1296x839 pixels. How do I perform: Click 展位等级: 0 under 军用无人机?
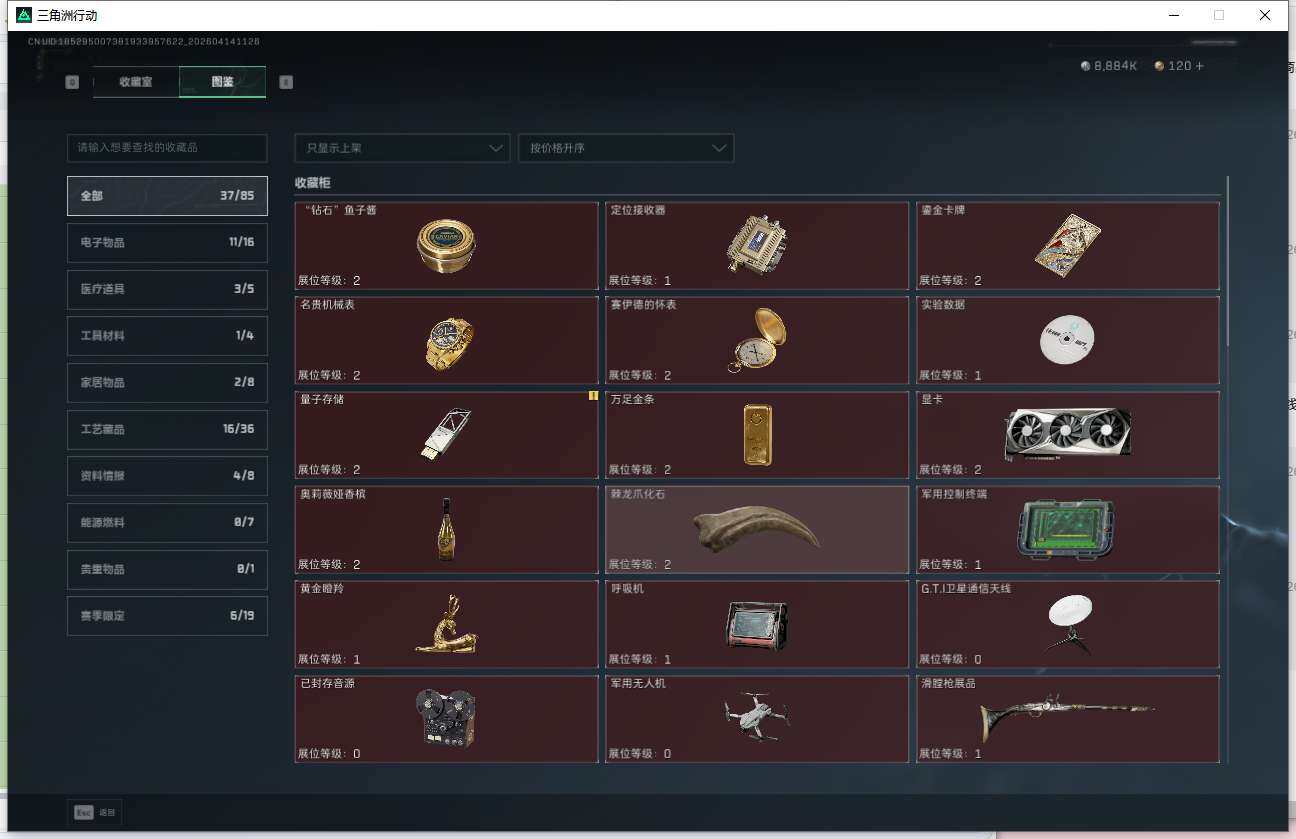[640, 754]
